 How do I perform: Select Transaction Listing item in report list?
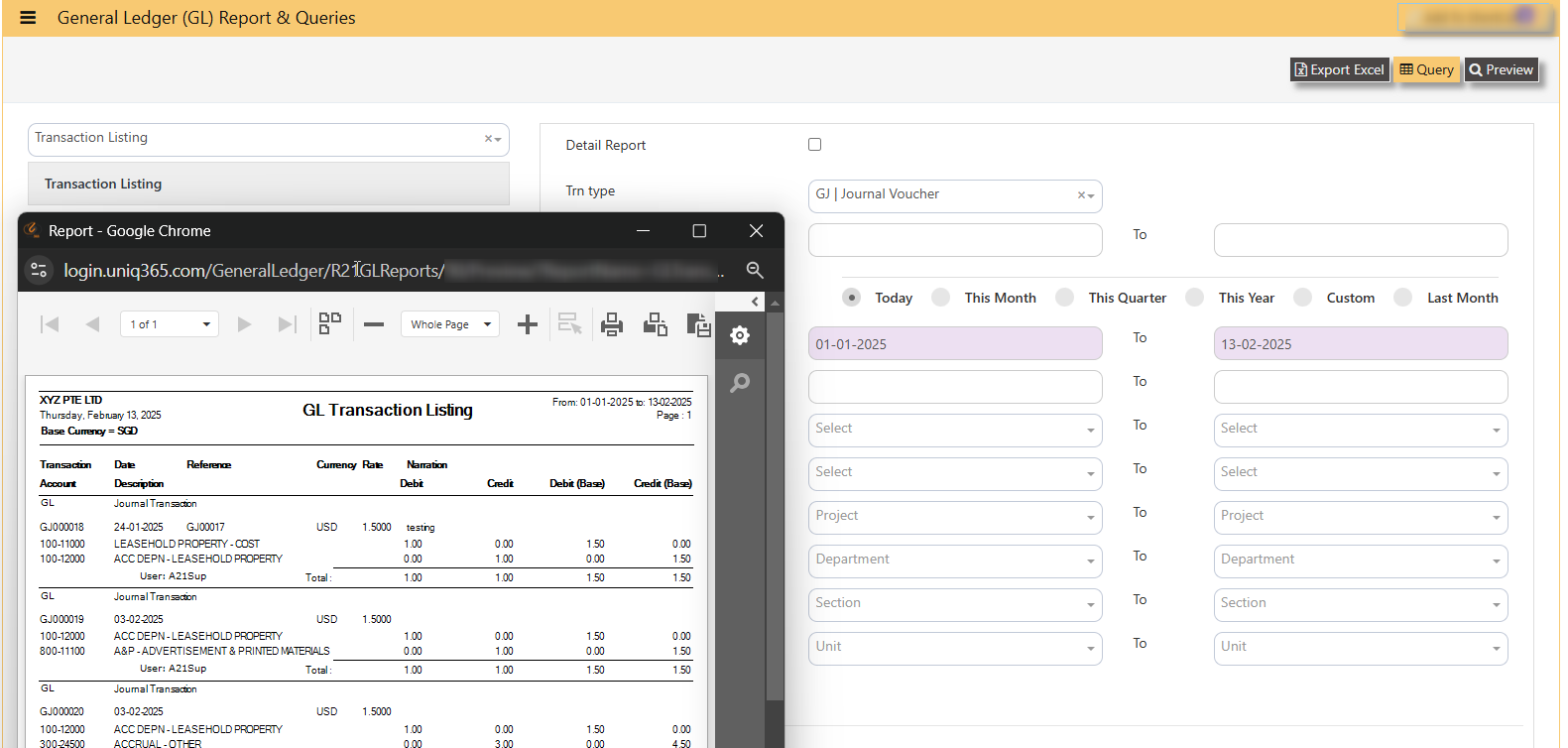tap(268, 184)
